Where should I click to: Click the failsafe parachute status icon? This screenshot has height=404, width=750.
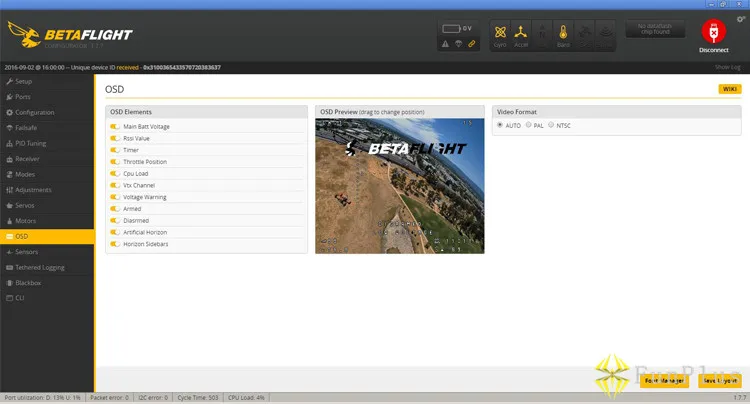coord(458,44)
